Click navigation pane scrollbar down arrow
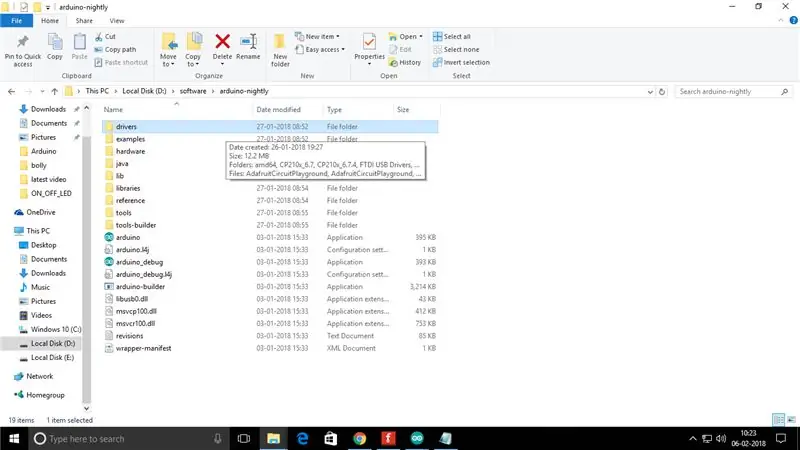The image size is (800, 450). 86,408
